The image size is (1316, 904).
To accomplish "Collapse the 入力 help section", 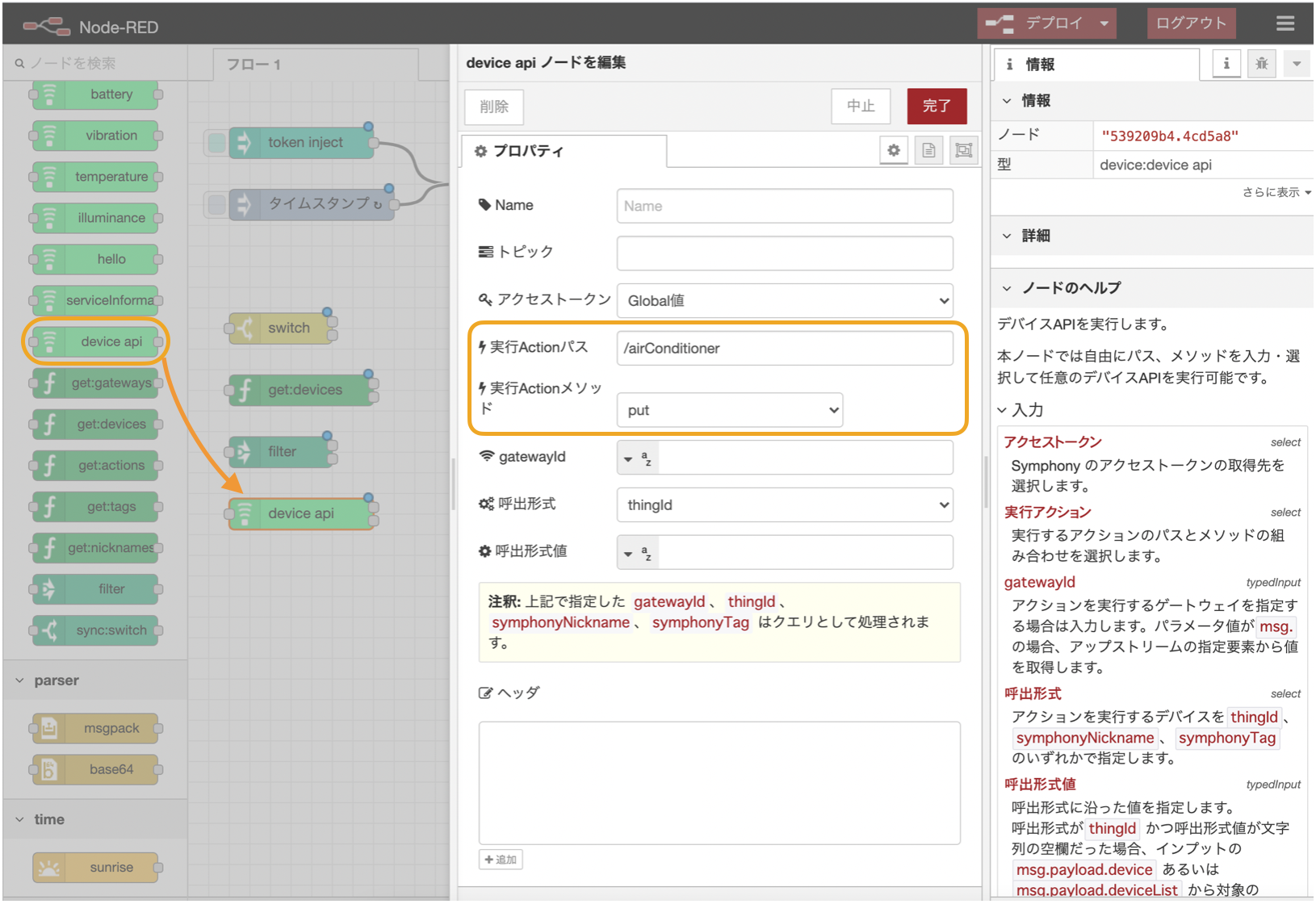I will pos(1021,410).
